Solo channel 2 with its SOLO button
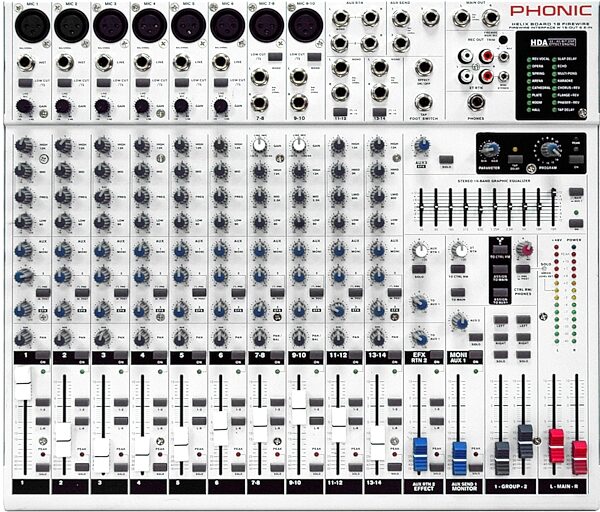Screen dimensions: 600x512 pos(82,467)
